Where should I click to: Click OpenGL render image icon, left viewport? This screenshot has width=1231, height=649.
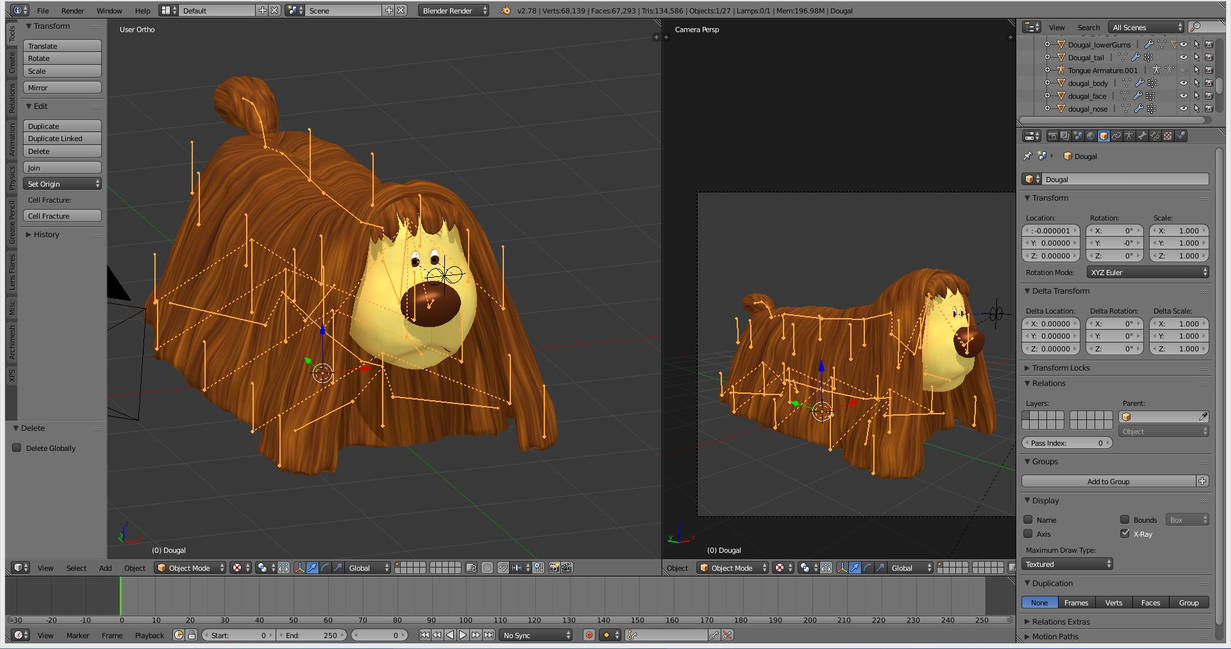[x=553, y=568]
